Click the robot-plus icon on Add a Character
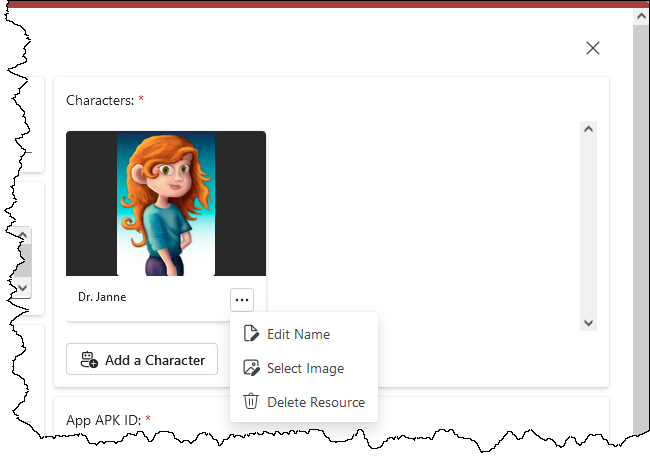The height and width of the screenshot is (457, 650). (x=88, y=360)
